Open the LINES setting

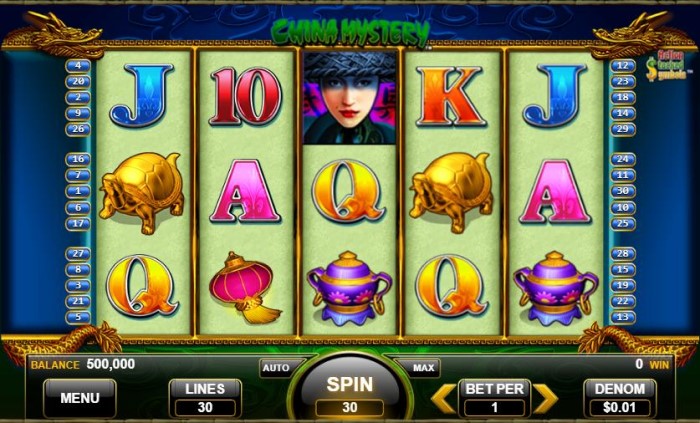[x=205, y=398]
